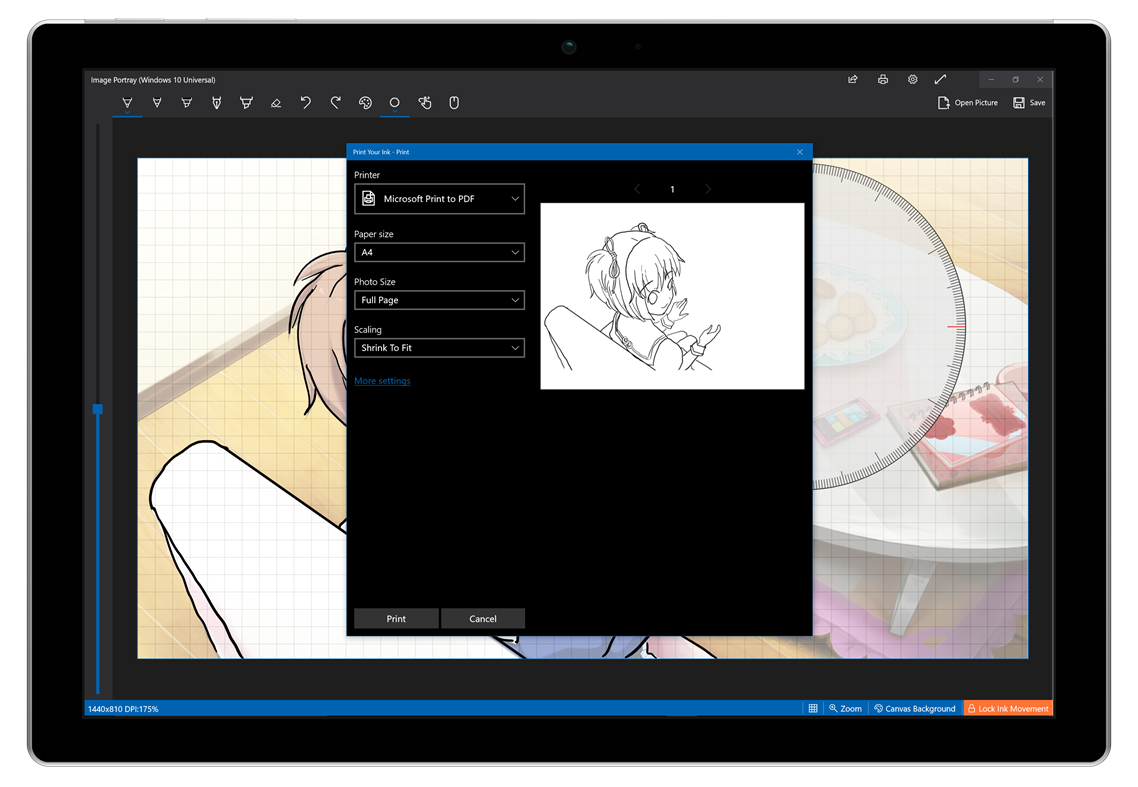Select the eraser tool in the toolbar

pyautogui.click(x=277, y=102)
